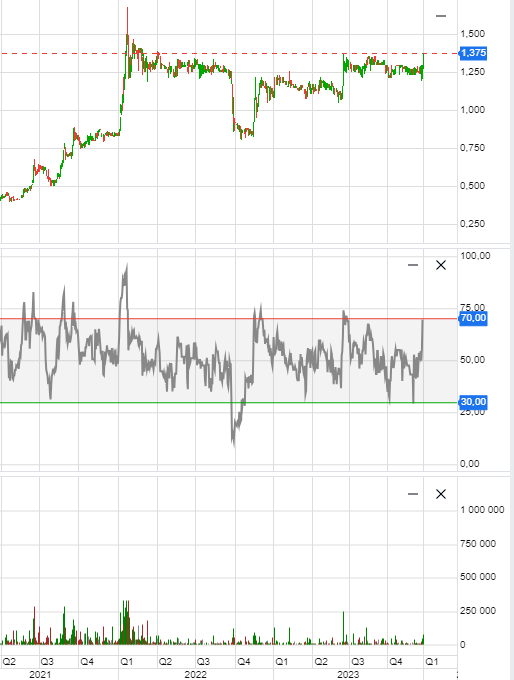Click the 0,500 price axis value

tap(472, 186)
